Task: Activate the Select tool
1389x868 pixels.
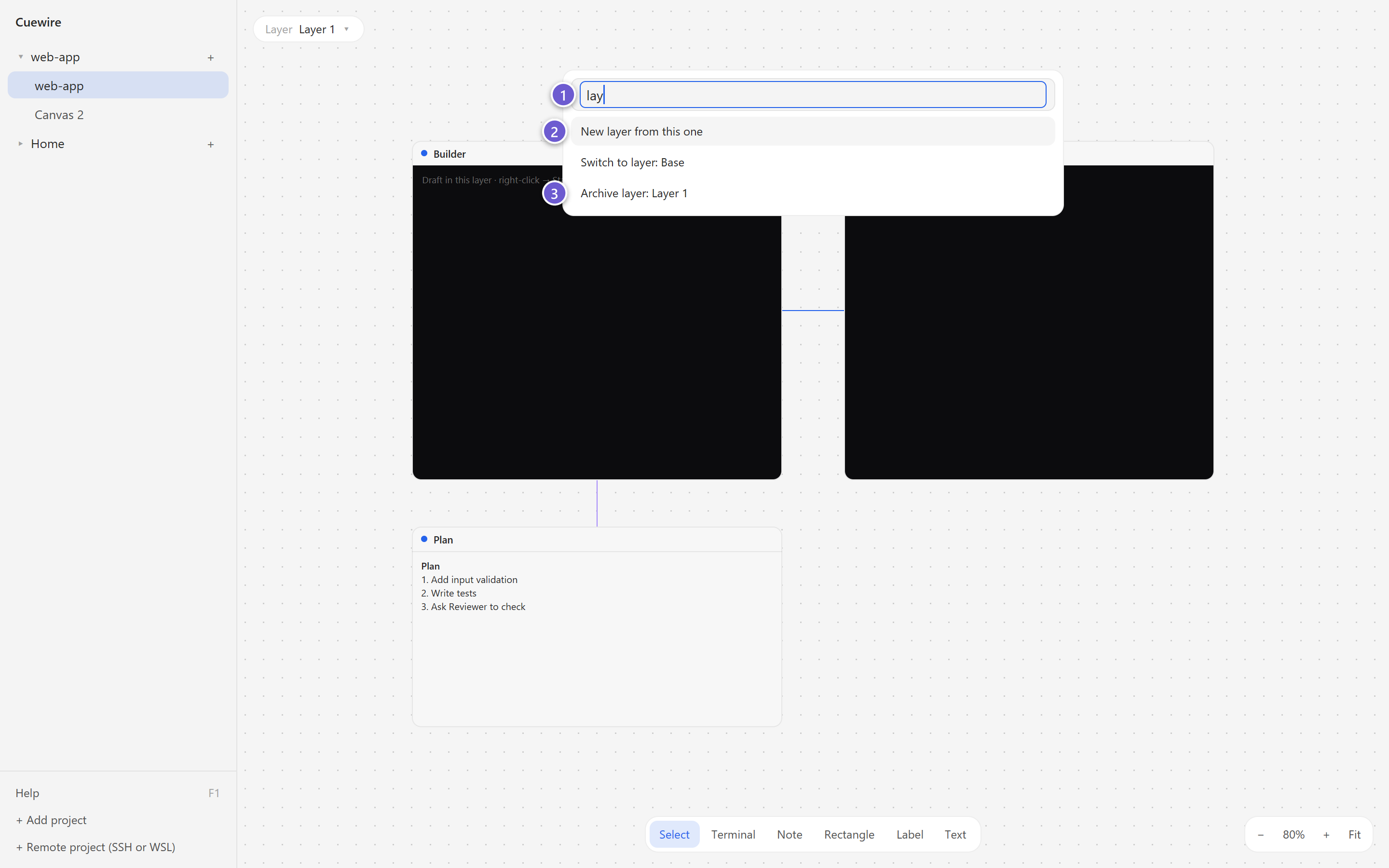Action: [x=674, y=834]
